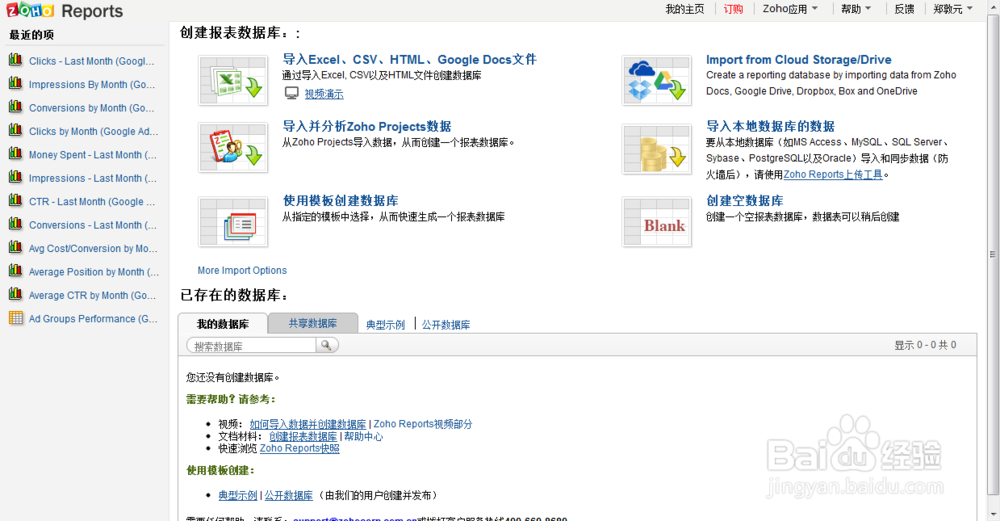Click 公开数据库 link under 使用模板创建
This screenshot has width=1000, height=521.
click(x=289, y=495)
